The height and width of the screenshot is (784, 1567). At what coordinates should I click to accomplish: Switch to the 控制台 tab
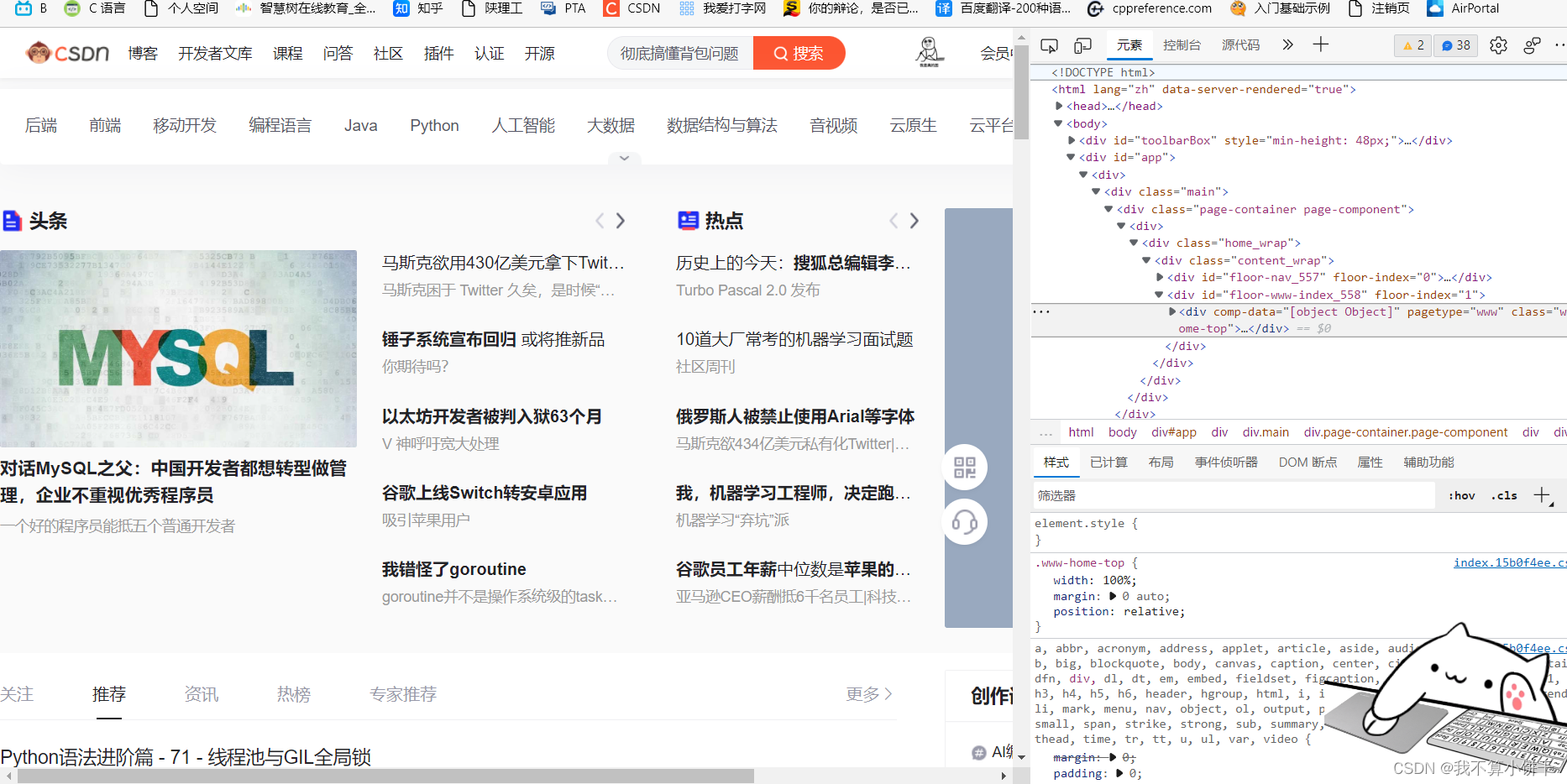[x=1182, y=45]
